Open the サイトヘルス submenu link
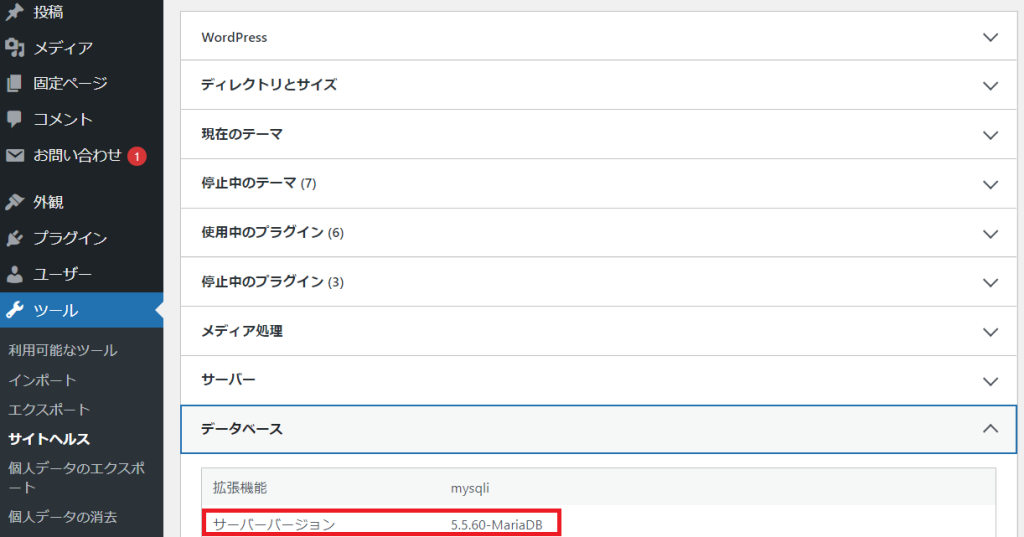This screenshot has height=537, width=1024. [49, 439]
